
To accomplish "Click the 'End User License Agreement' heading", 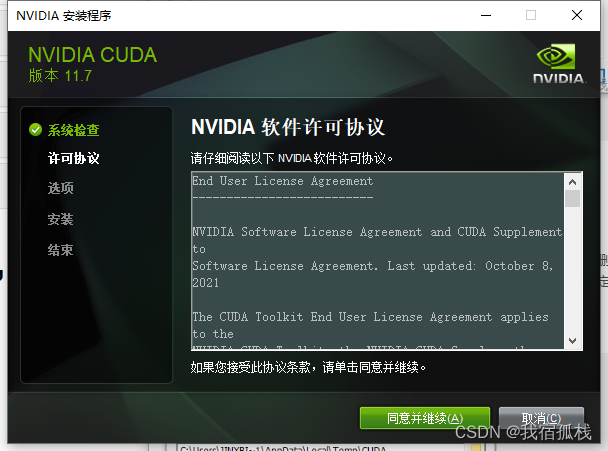I will click(283, 181).
